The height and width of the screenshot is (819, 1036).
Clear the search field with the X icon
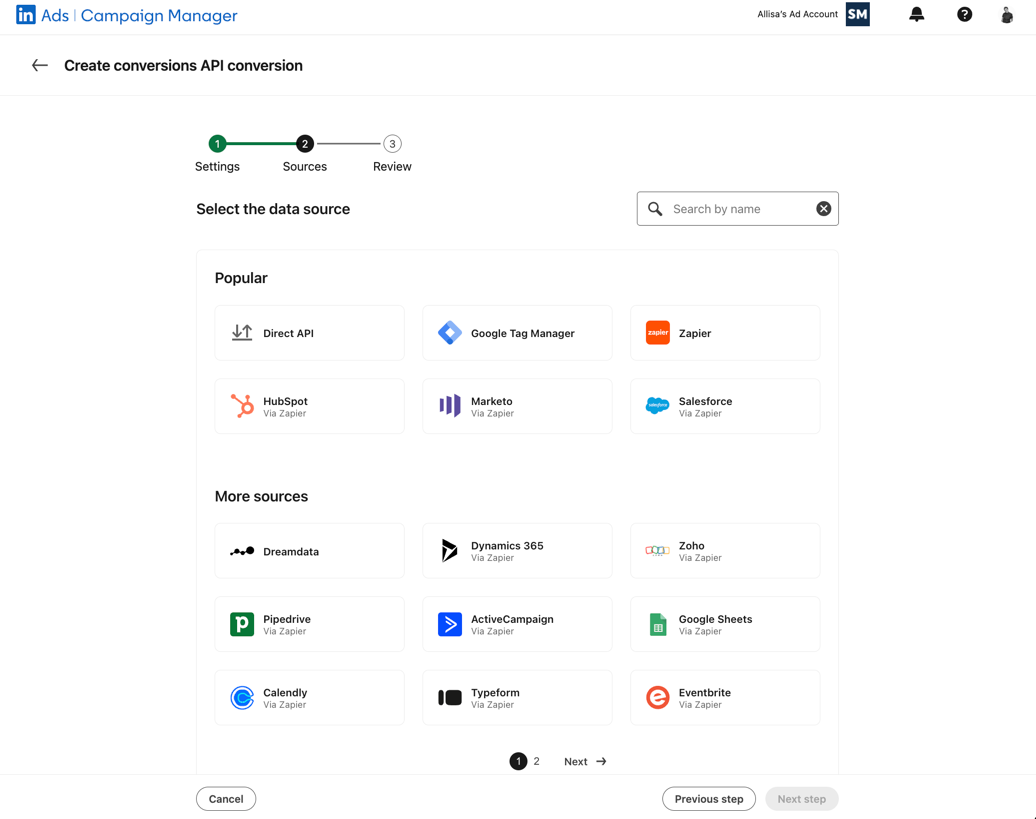tap(823, 209)
